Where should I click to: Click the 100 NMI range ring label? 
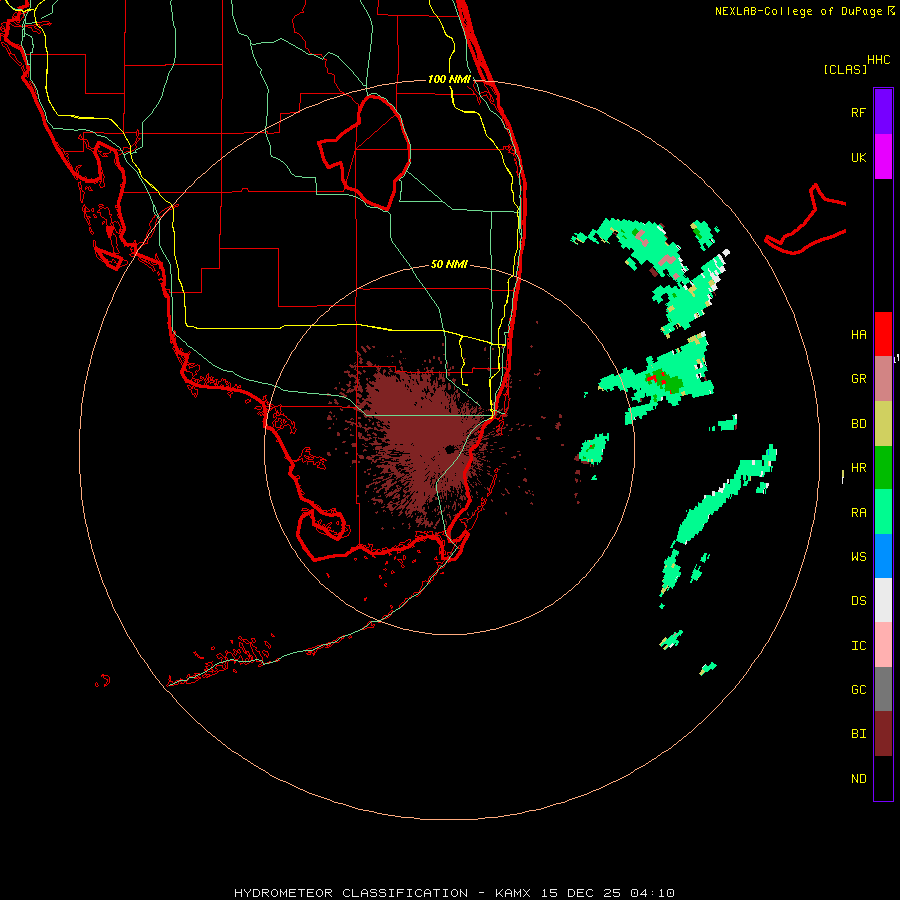pos(449,79)
